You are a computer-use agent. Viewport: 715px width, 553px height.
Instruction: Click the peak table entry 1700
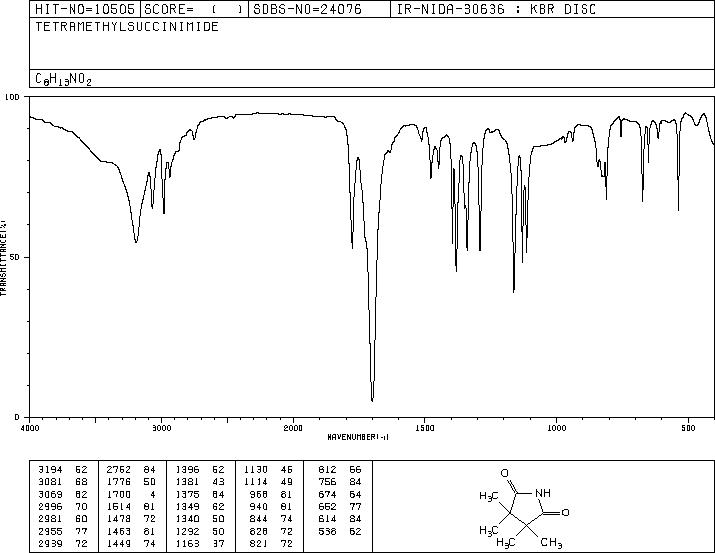119,494
